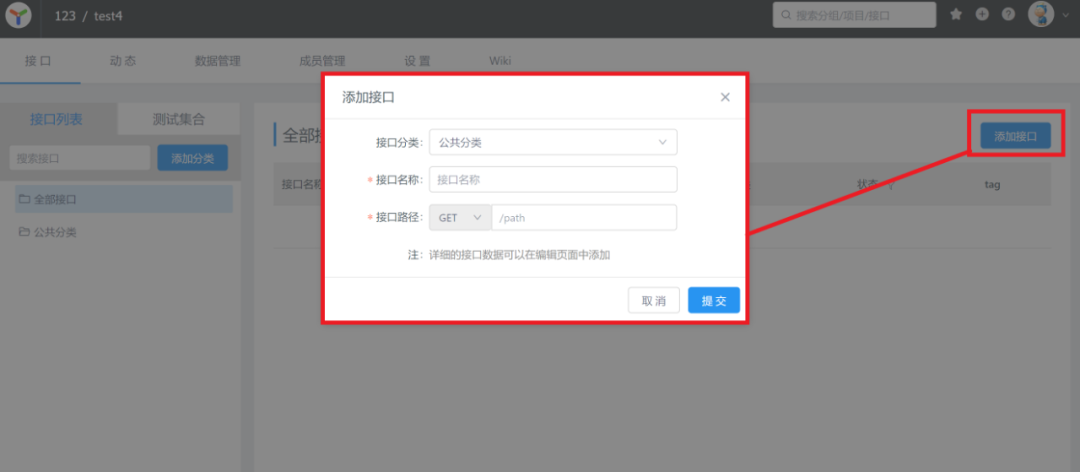This screenshot has width=1080, height=472.
Task: Switch to the 数据管理 tab
Action: [x=218, y=61]
